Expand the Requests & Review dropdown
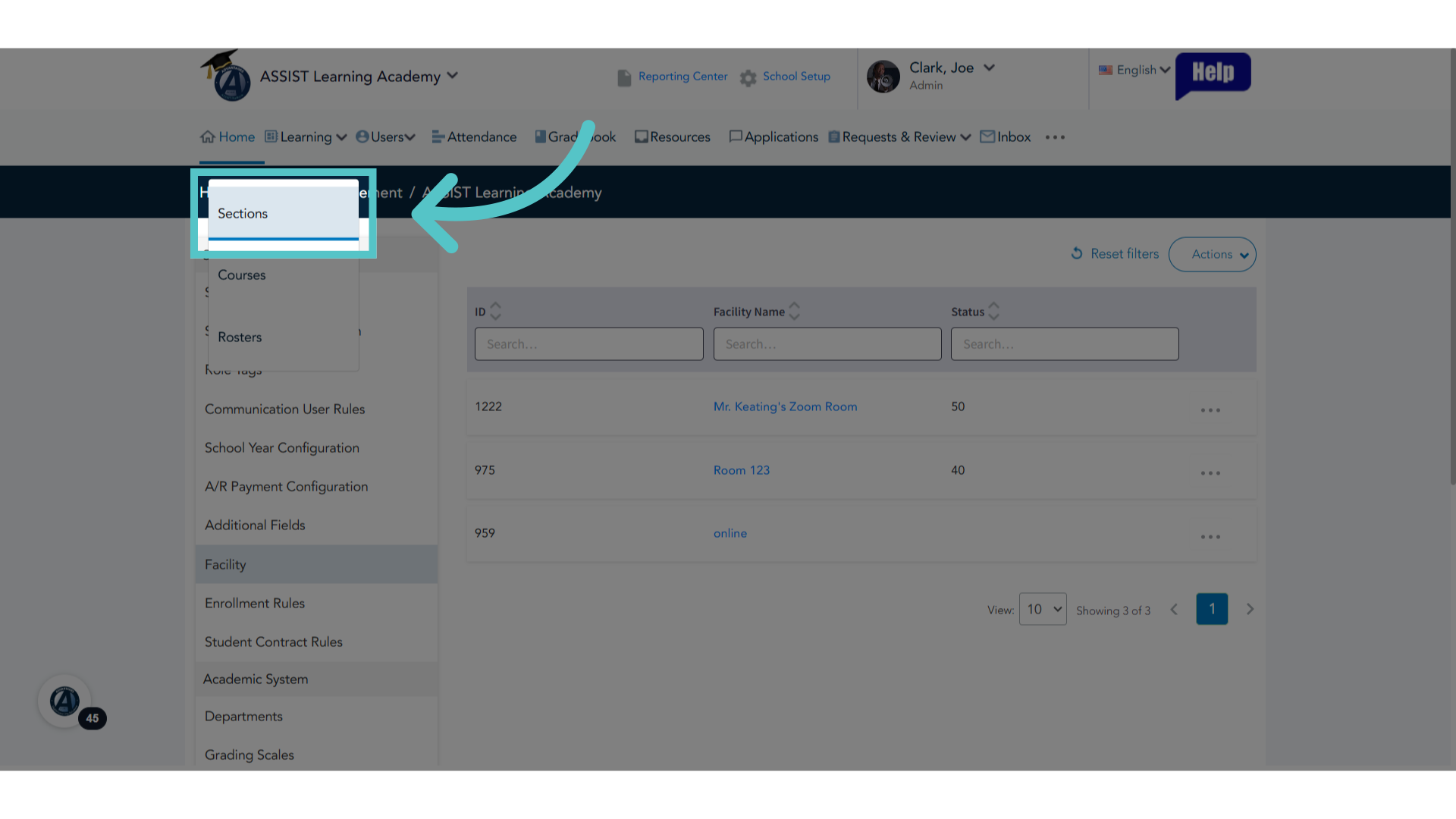Screen dimensions: 1456x819 965,137
